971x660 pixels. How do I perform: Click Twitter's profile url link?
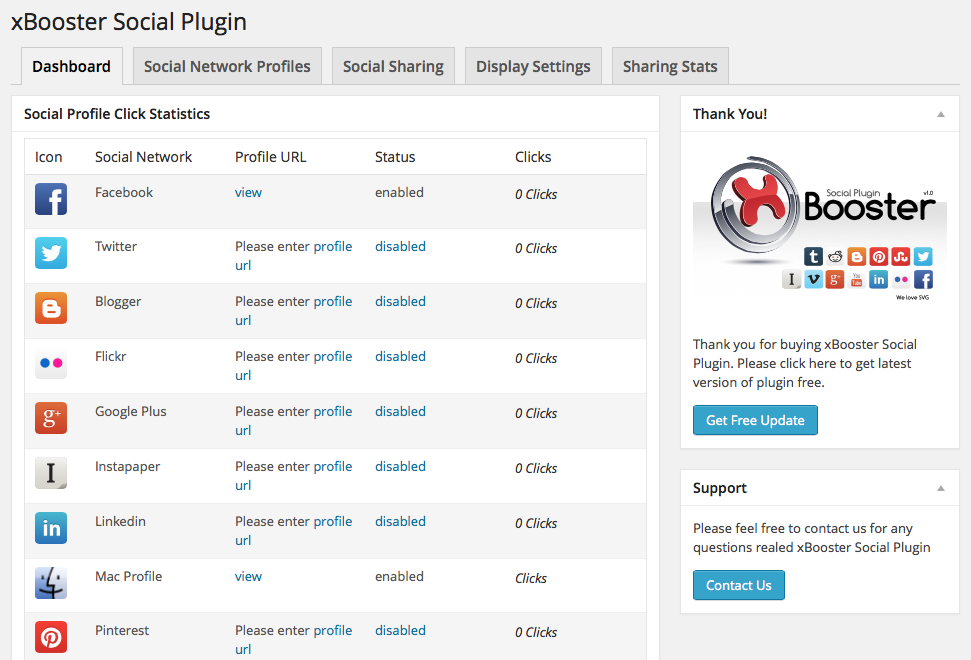coord(333,246)
